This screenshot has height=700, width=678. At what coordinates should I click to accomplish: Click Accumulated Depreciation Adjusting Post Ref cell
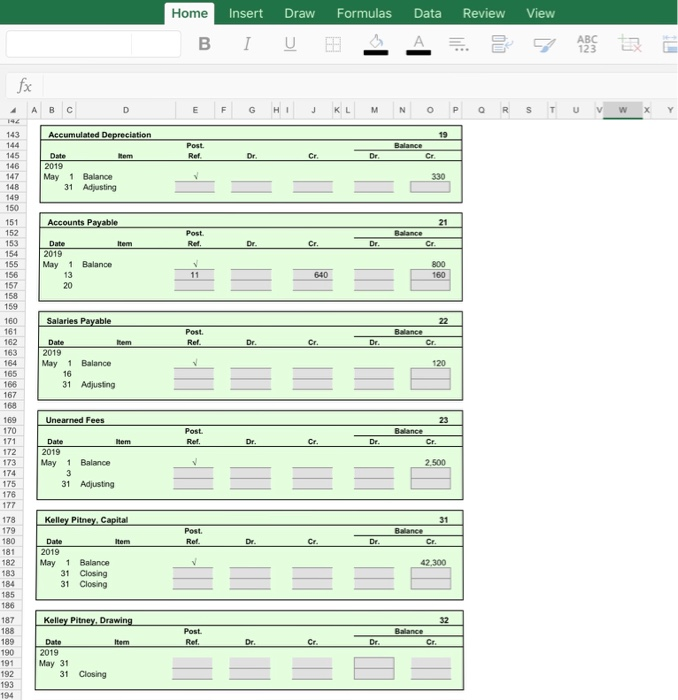click(x=195, y=187)
